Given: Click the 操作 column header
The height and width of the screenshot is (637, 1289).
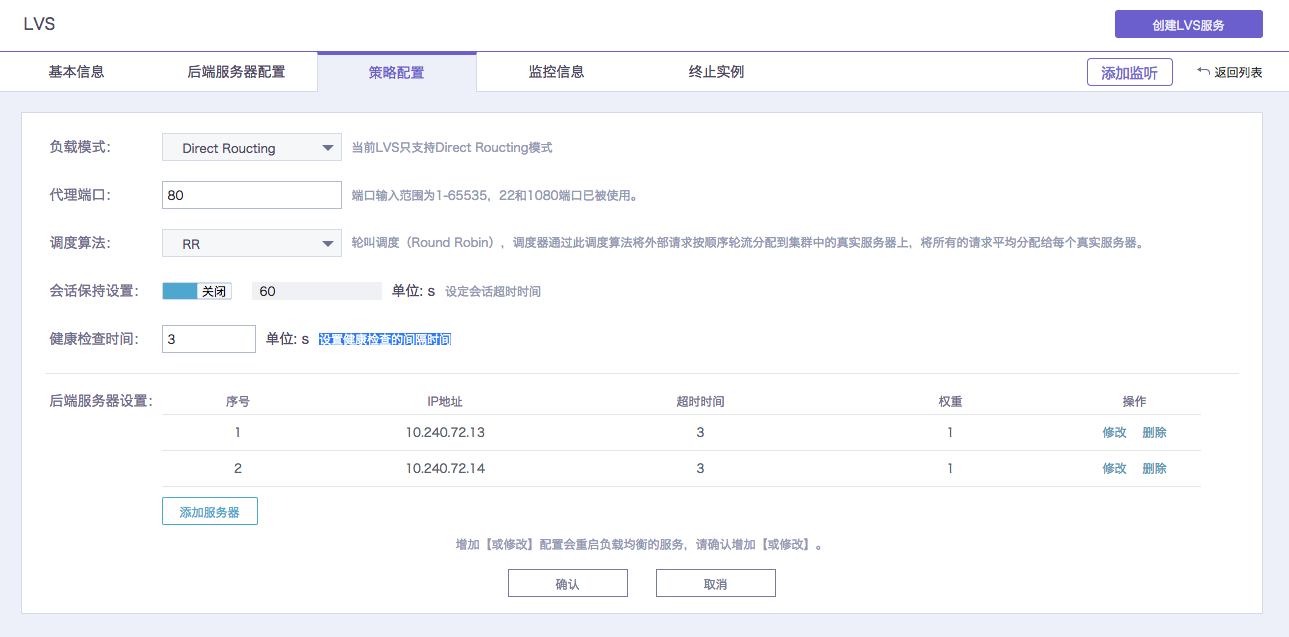Looking at the screenshot, I should (1134, 401).
